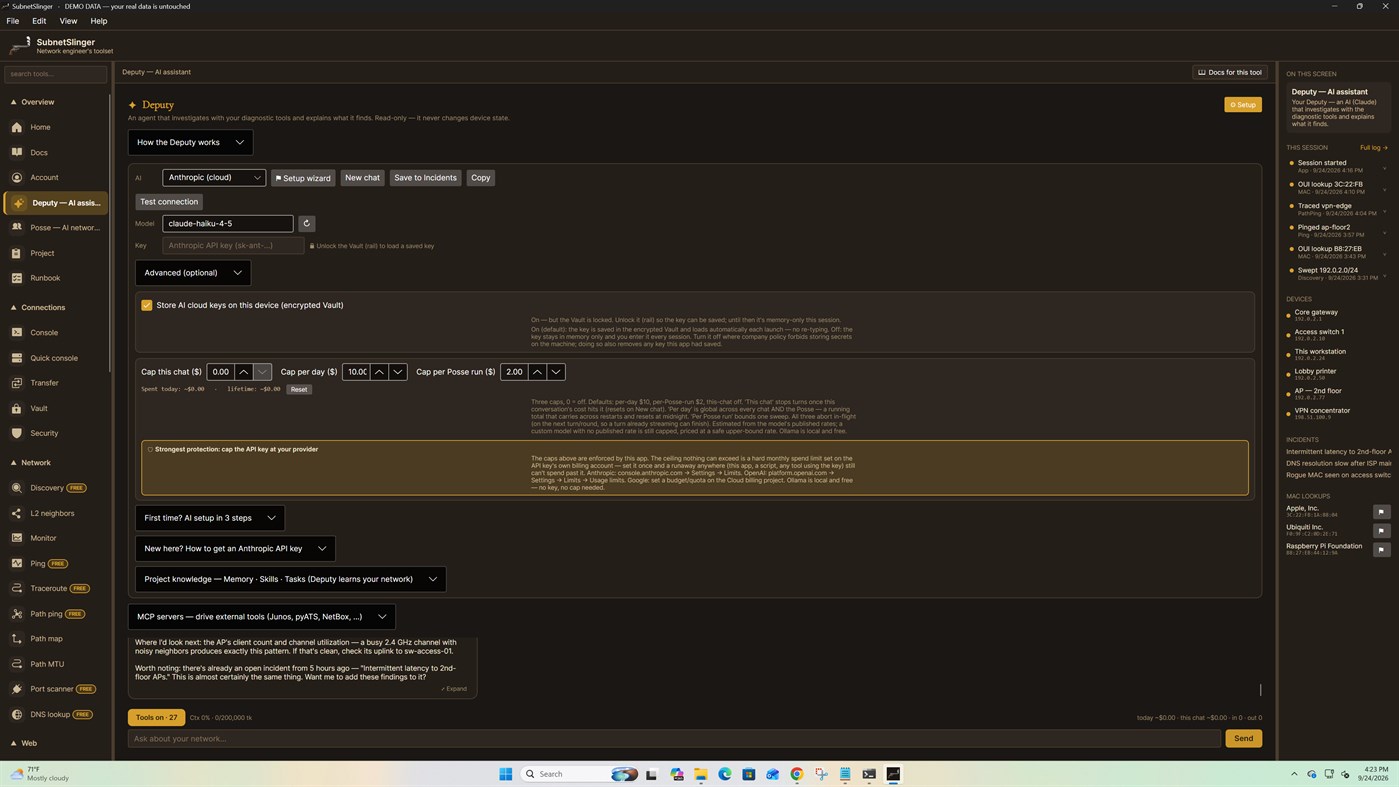The width and height of the screenshot is (1399, 787).
Task: Increase Cap this chat value
Action: pos(243,372)
